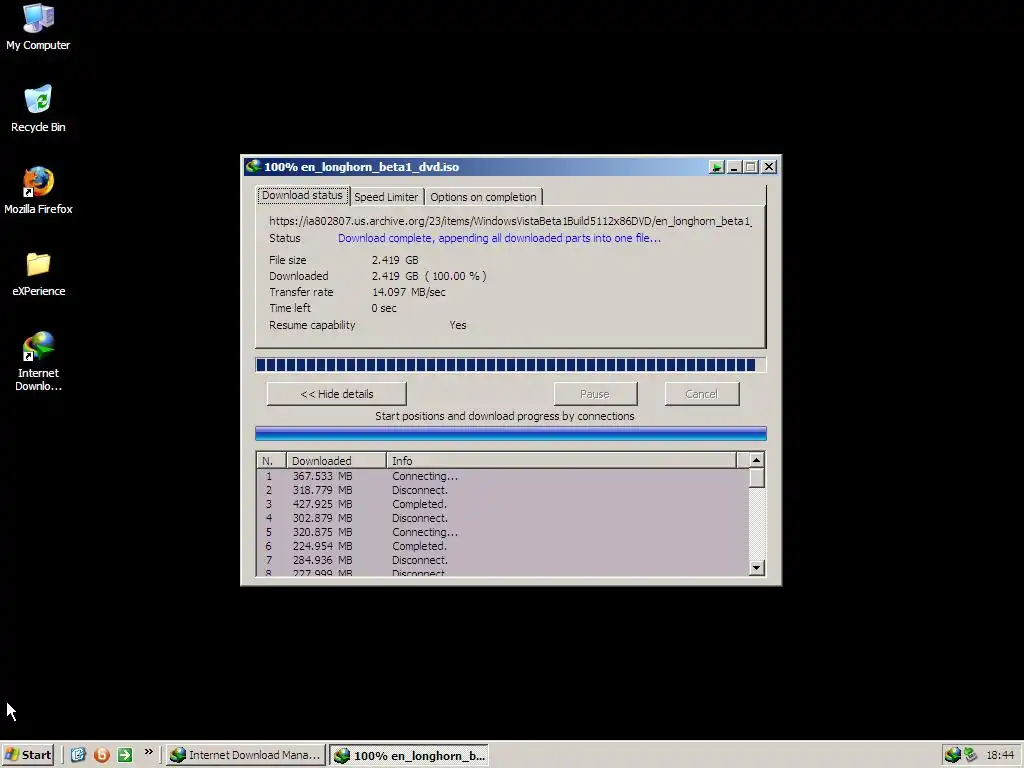Open the My Computer desktop icon

38,27
